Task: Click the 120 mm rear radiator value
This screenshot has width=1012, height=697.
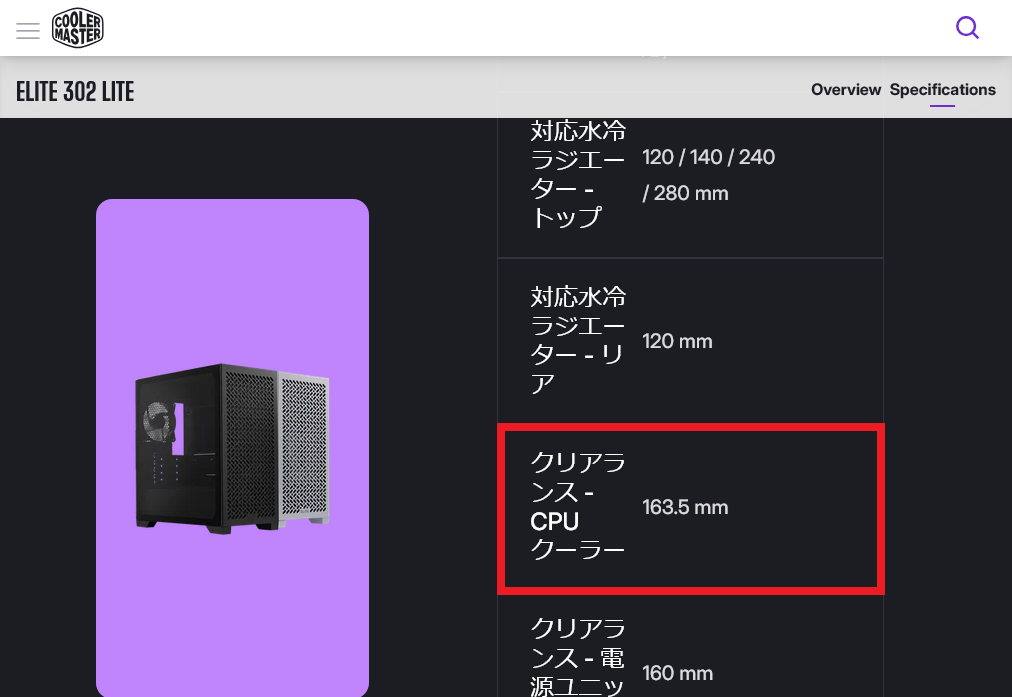Action: 677,341
